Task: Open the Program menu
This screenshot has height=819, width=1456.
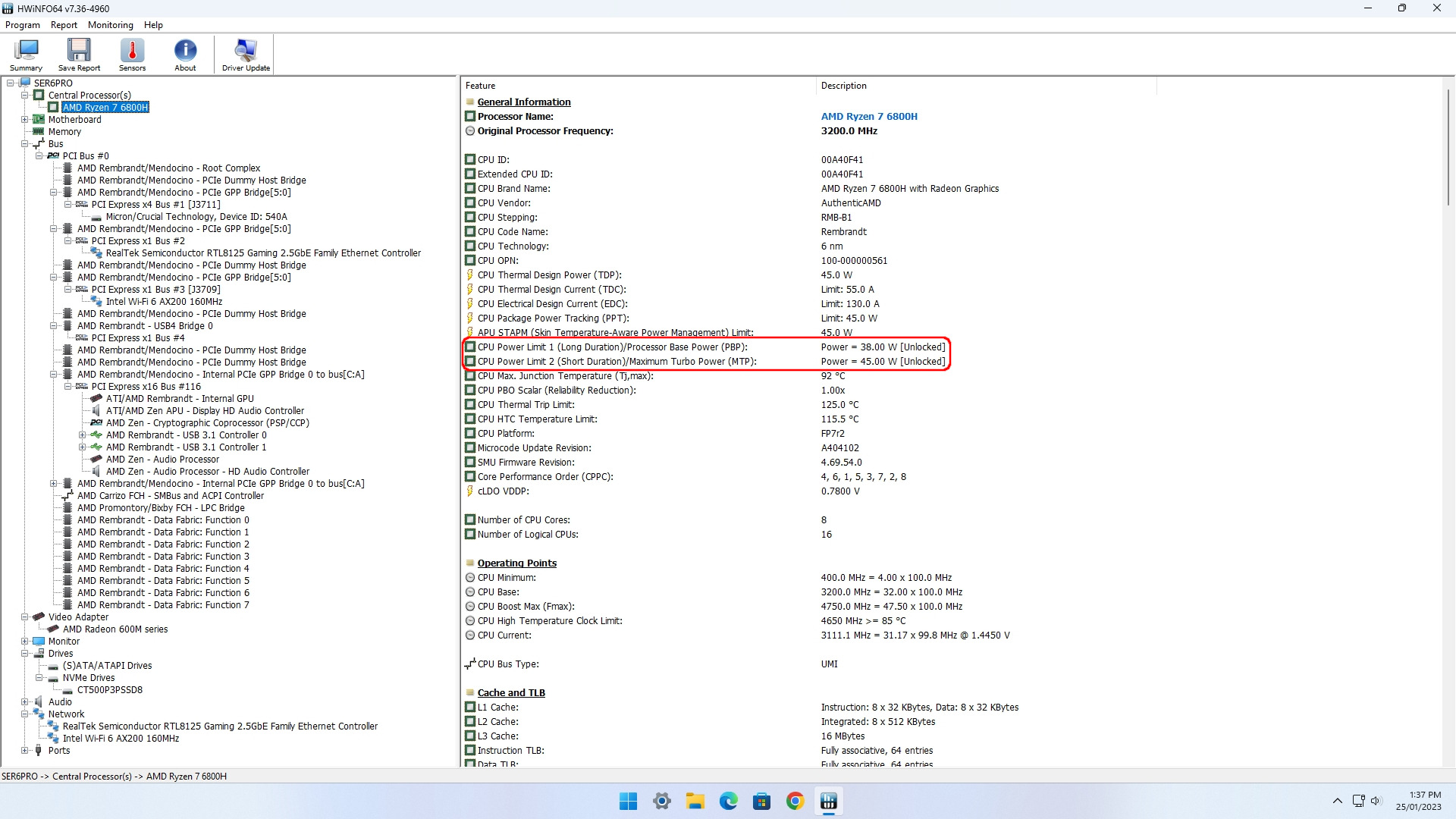Action: click(x=23, y=25)
